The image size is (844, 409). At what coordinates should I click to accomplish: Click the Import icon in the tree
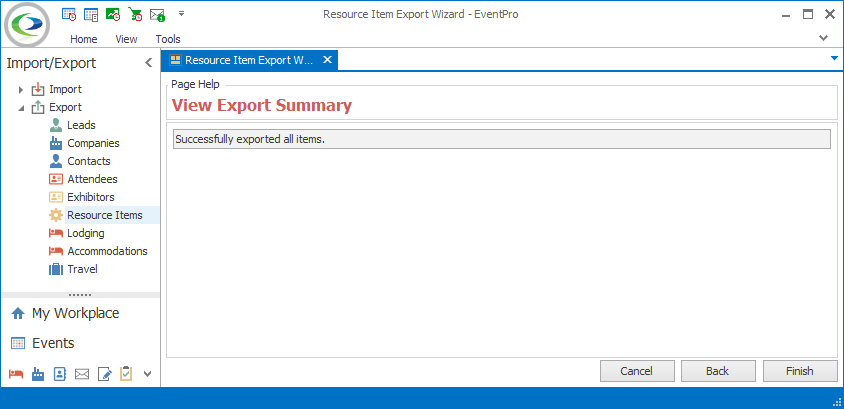pos(38,89)
